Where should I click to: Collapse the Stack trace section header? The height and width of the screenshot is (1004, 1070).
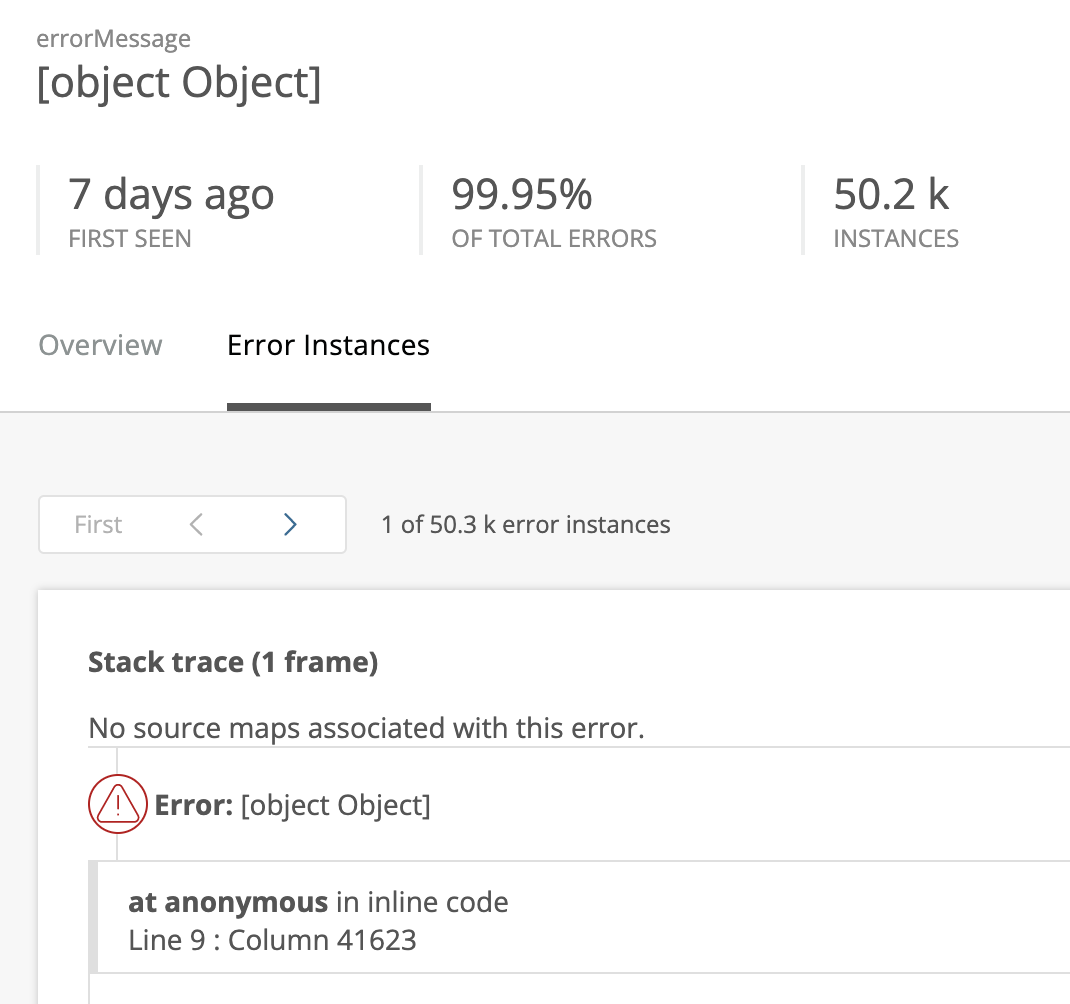click(x=232, y=662)
